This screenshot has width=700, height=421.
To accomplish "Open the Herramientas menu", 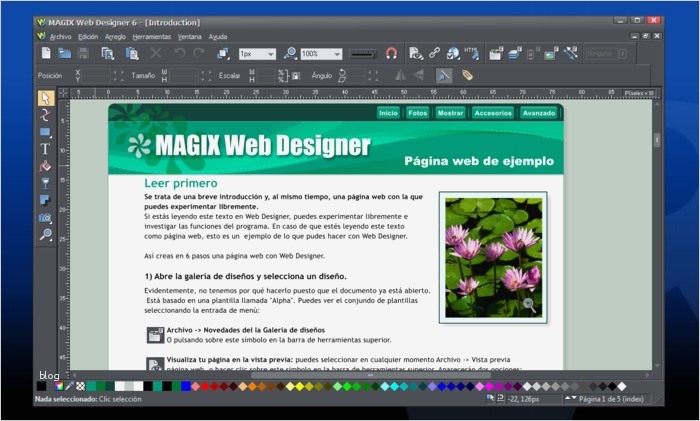I will (152, 37).
